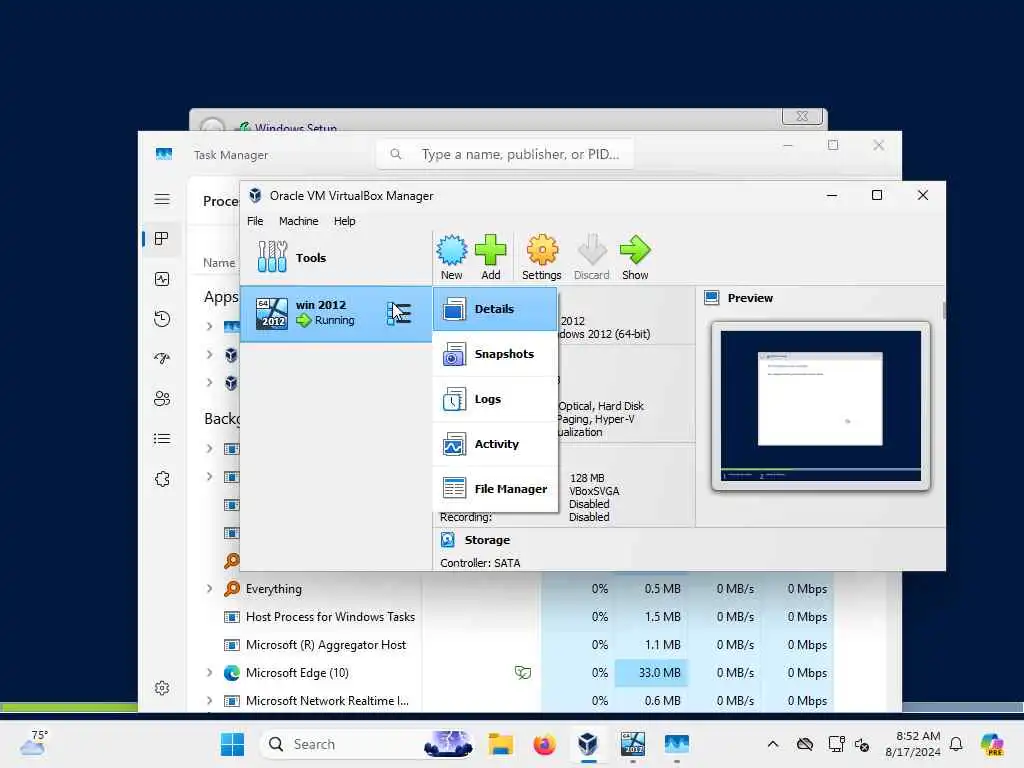Click the Add machine green plus icon
1024x768 pixels.
(x=490, y=257)
